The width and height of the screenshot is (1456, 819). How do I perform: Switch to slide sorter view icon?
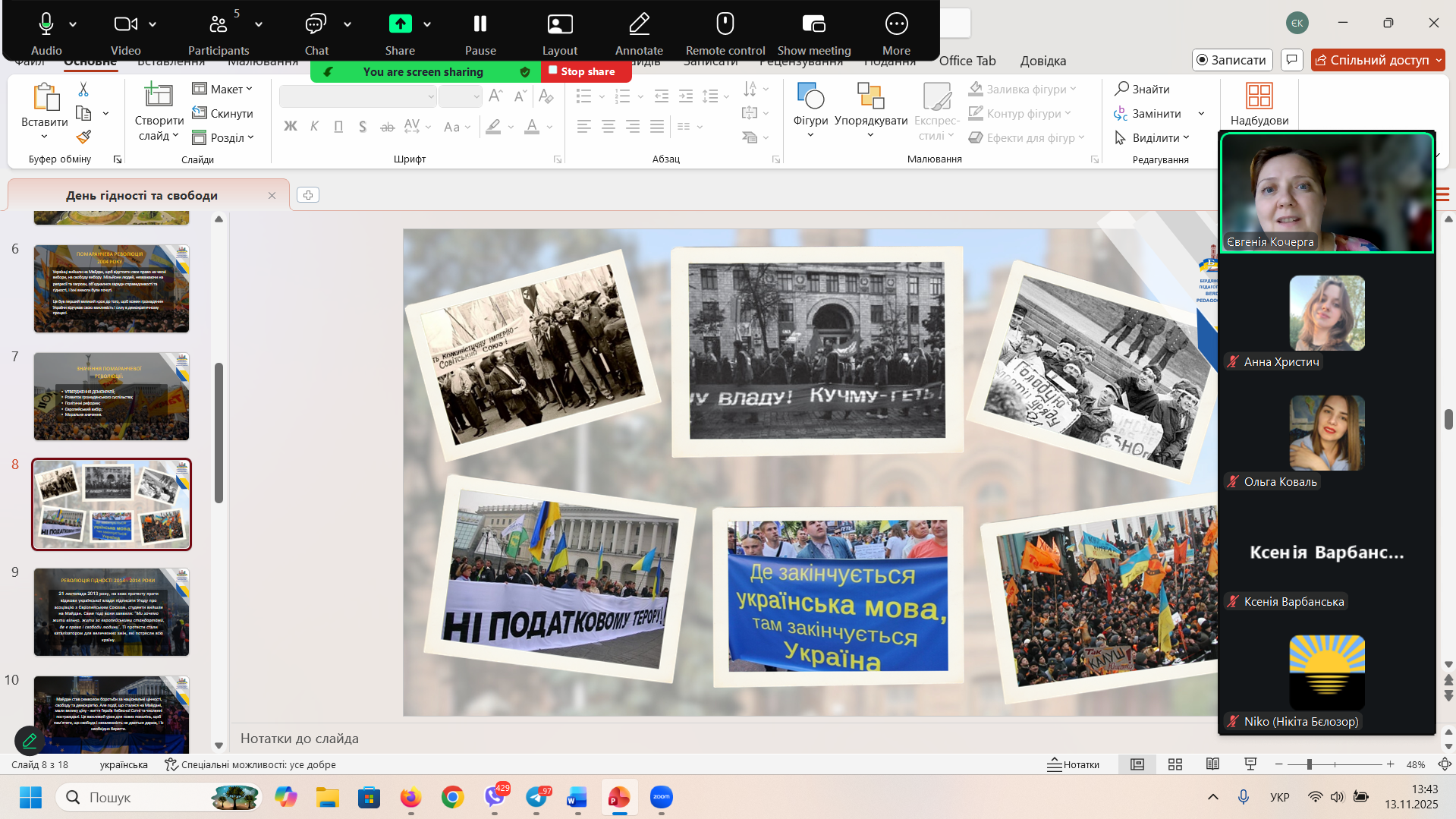pyautogui.click(x=1175, y=764)
